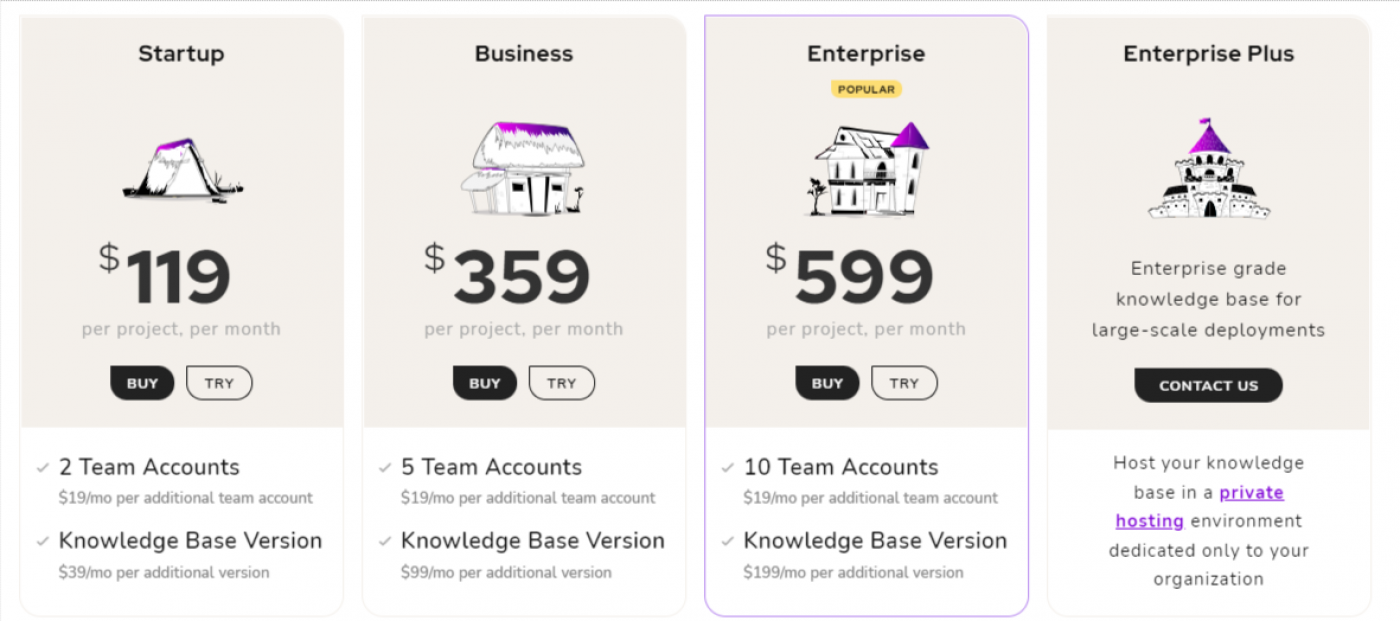Buy the Business plan

coord(485,383)
